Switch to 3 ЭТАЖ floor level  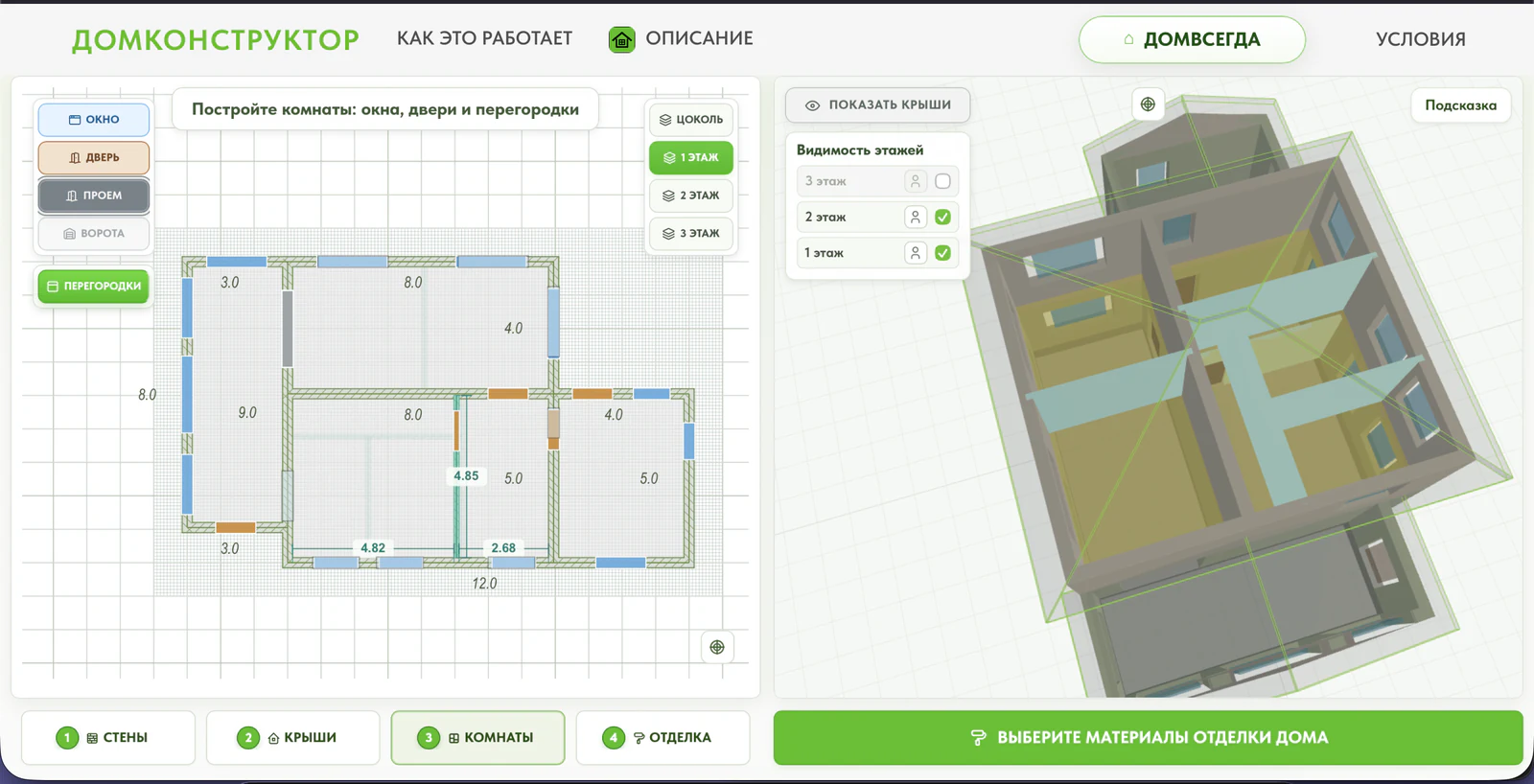[x=691, y=234]
